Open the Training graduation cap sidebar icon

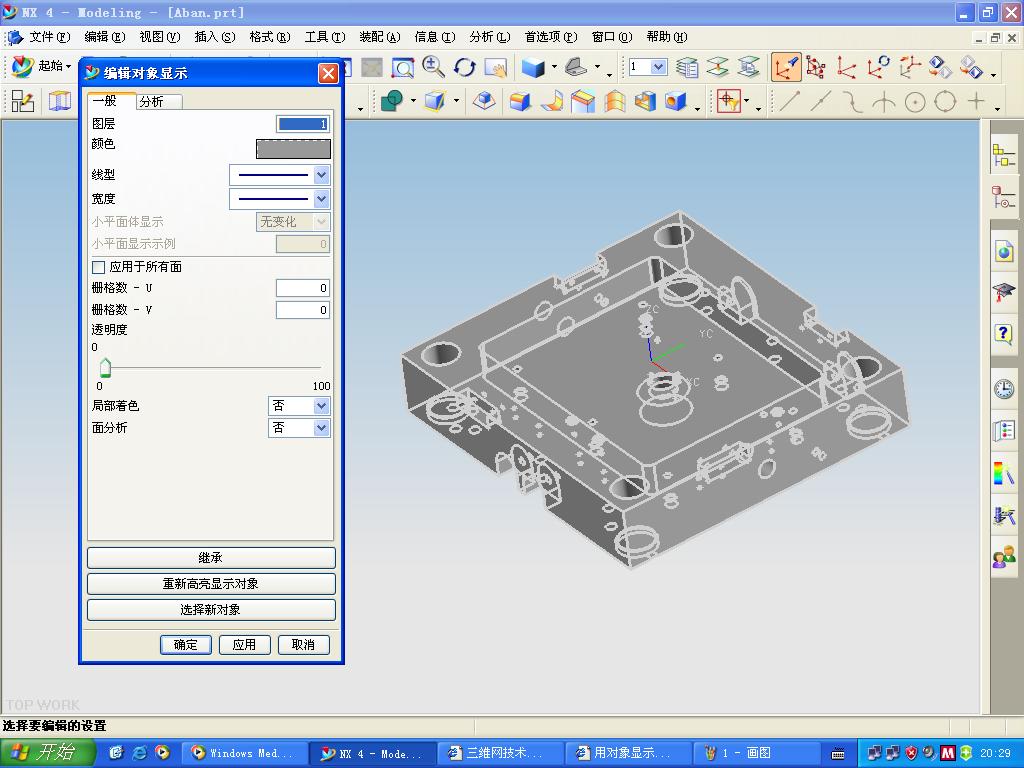(1004, 292)
